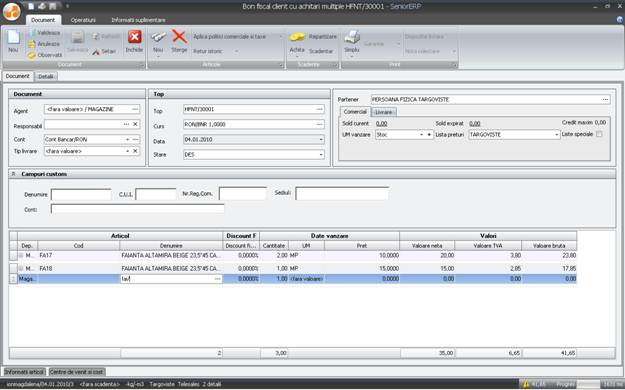Select the Document ribbon tab

[x=43, y=20]
